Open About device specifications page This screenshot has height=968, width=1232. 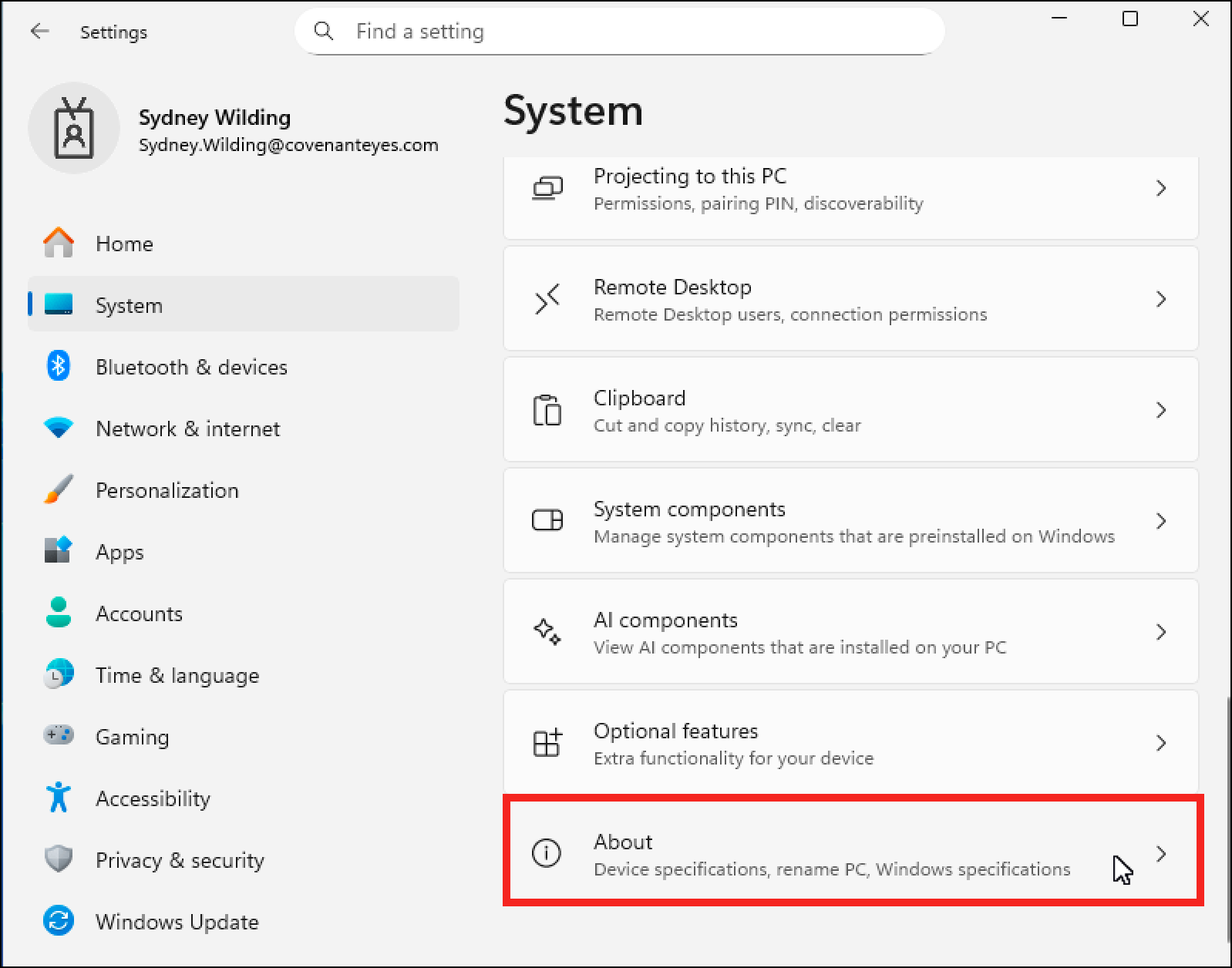pyautogui.click(x=831, y=854)
